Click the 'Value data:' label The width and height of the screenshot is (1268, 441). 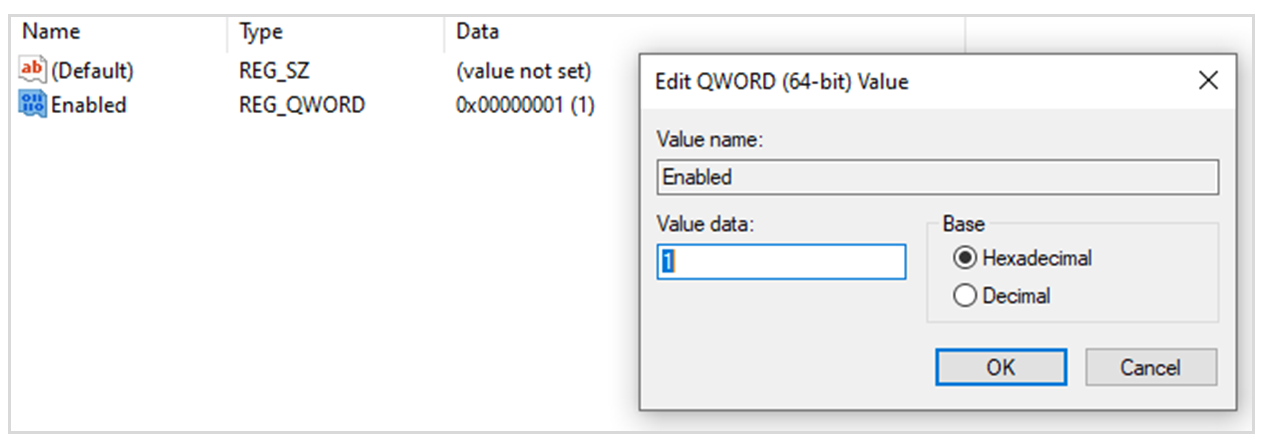coord(703,224)
